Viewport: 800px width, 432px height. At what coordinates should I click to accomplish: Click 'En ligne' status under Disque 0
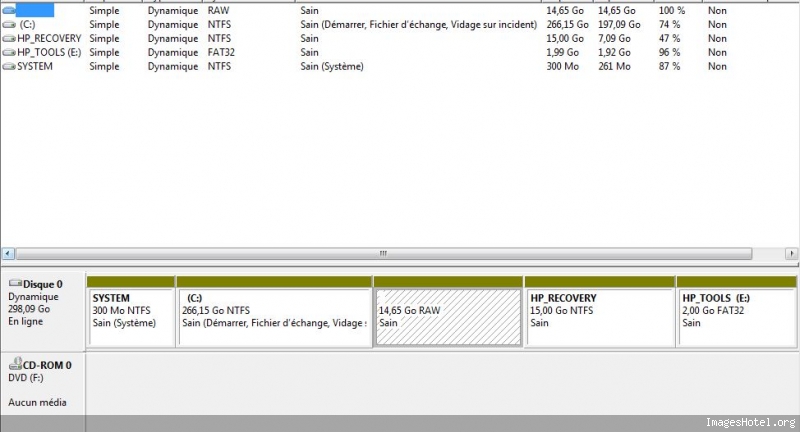[x=26, y=321]
